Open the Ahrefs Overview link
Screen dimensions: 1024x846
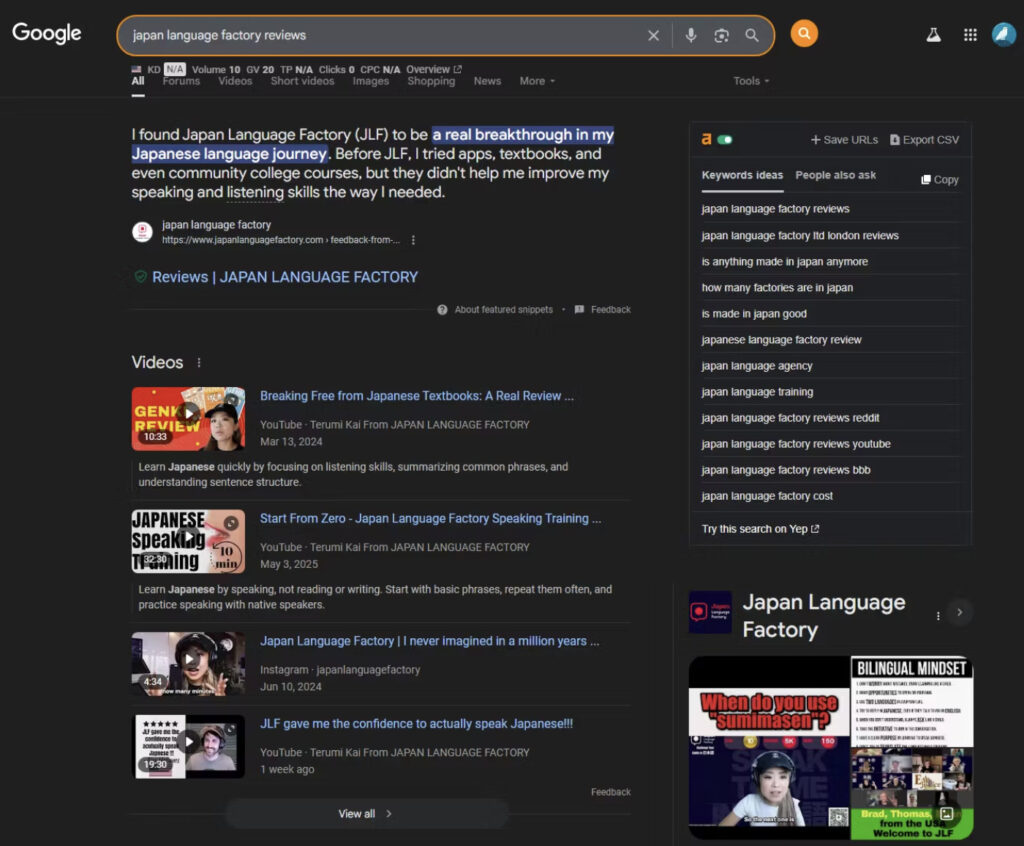click(x=434, y=69)
